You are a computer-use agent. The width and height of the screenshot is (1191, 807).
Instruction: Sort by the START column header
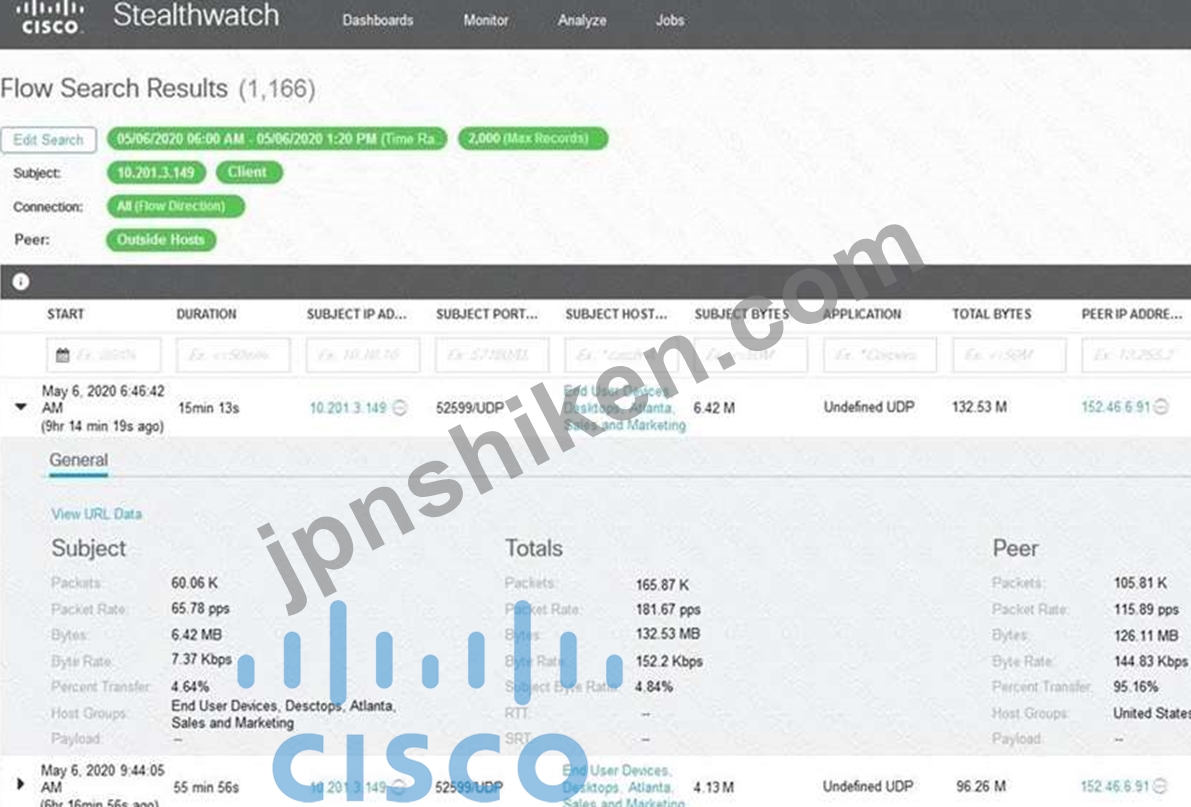65,315
